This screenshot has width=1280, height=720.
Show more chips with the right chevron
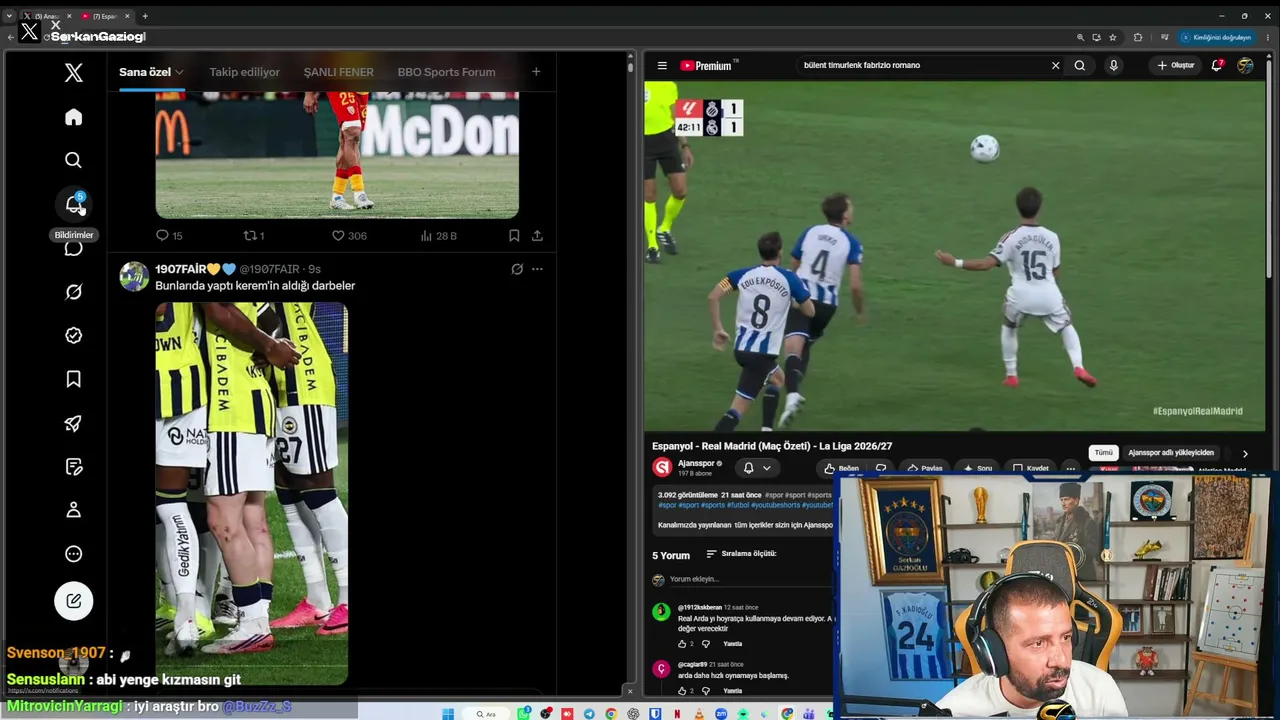tap(1245, 453)
